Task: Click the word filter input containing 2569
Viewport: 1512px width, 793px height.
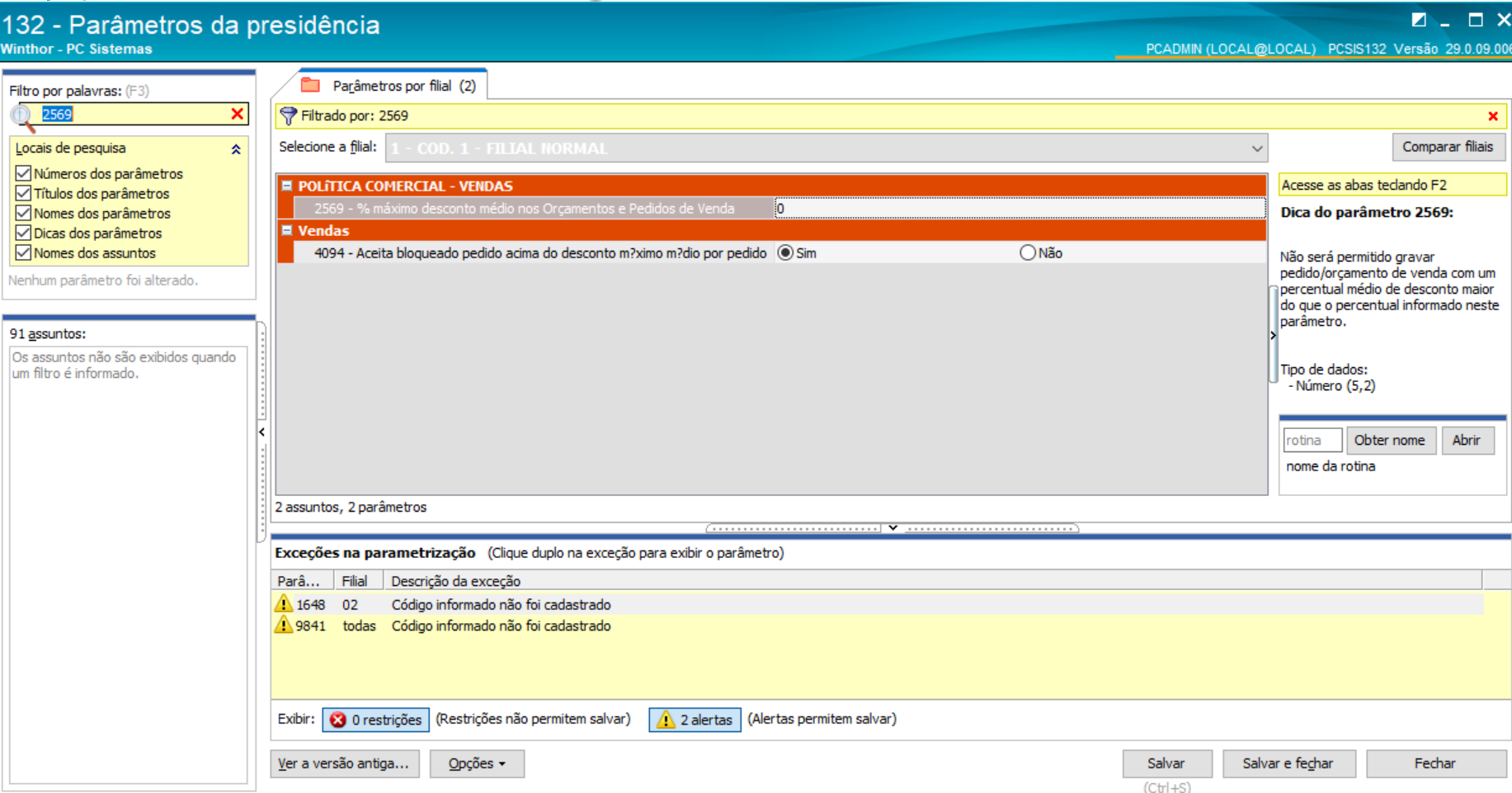Action: (x=134, y=114)
